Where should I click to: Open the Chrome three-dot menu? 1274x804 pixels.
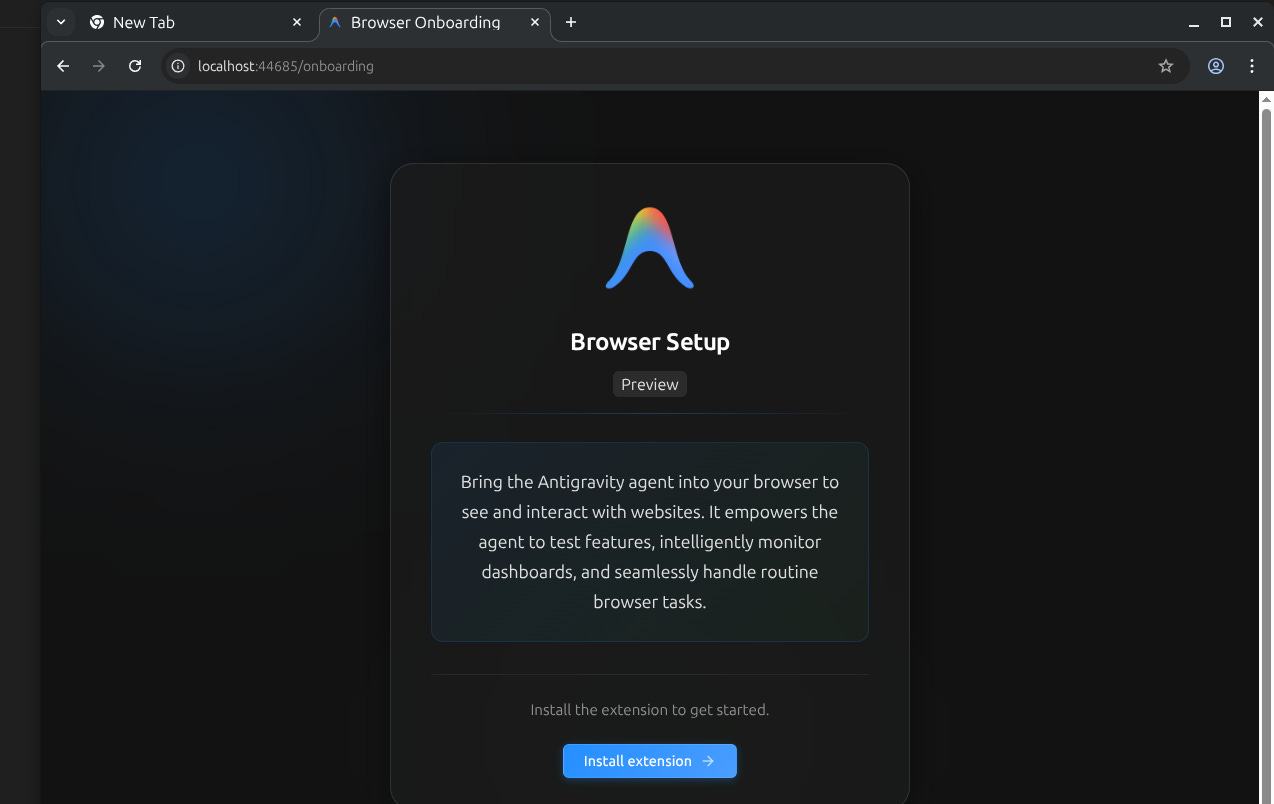[1252, 66]
